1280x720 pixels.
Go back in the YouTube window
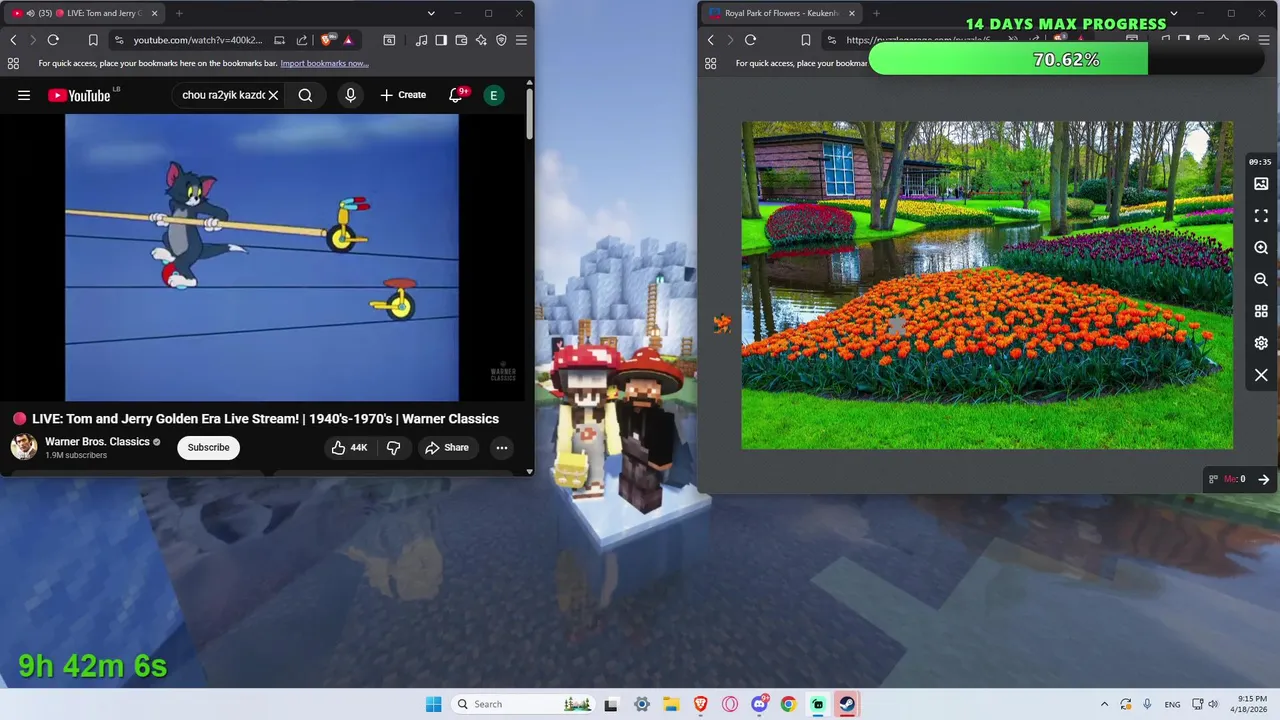pos(13,40)
